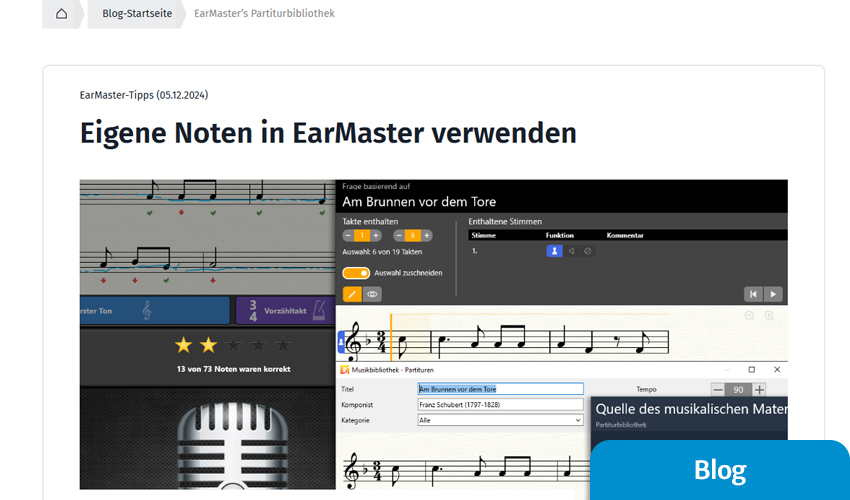
Task: Click the Blog tab at bottom right
Action: pos(719,470)
